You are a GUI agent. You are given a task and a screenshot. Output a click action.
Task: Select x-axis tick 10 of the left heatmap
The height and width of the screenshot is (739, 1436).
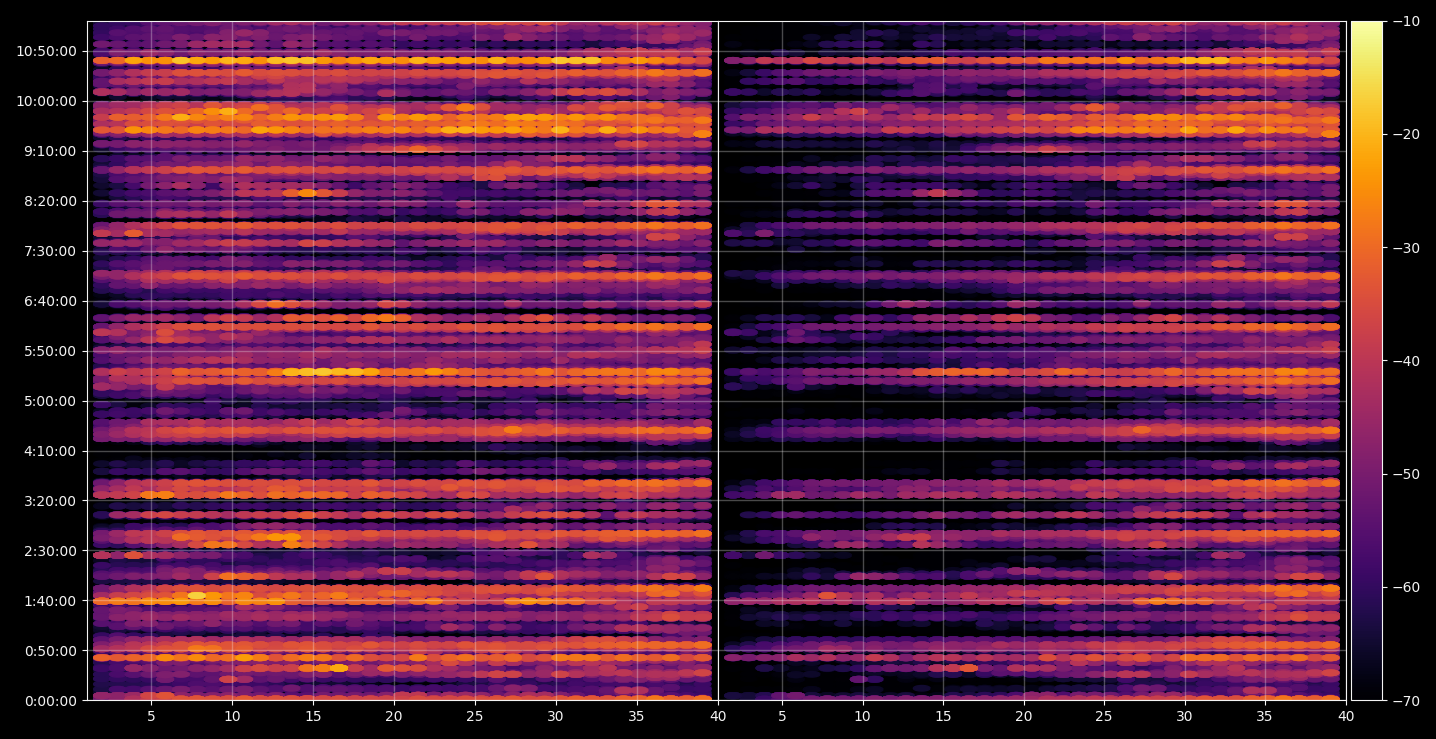[x=232, y=717]
